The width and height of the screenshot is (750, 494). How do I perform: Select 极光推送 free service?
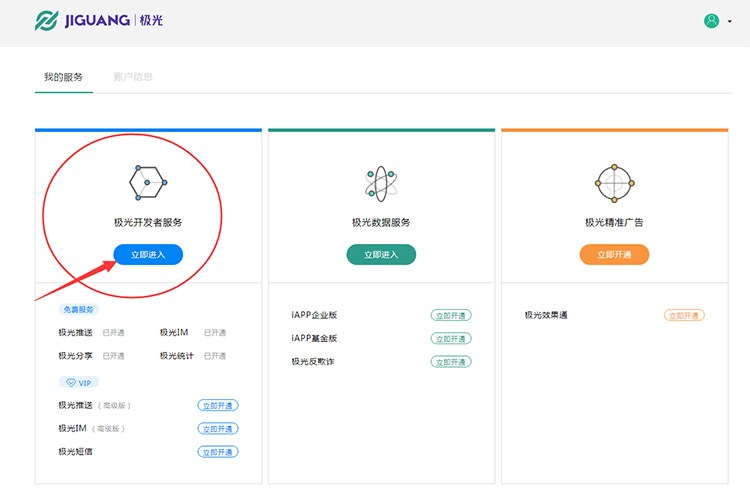pyautogui.click(x=75, y=332)
